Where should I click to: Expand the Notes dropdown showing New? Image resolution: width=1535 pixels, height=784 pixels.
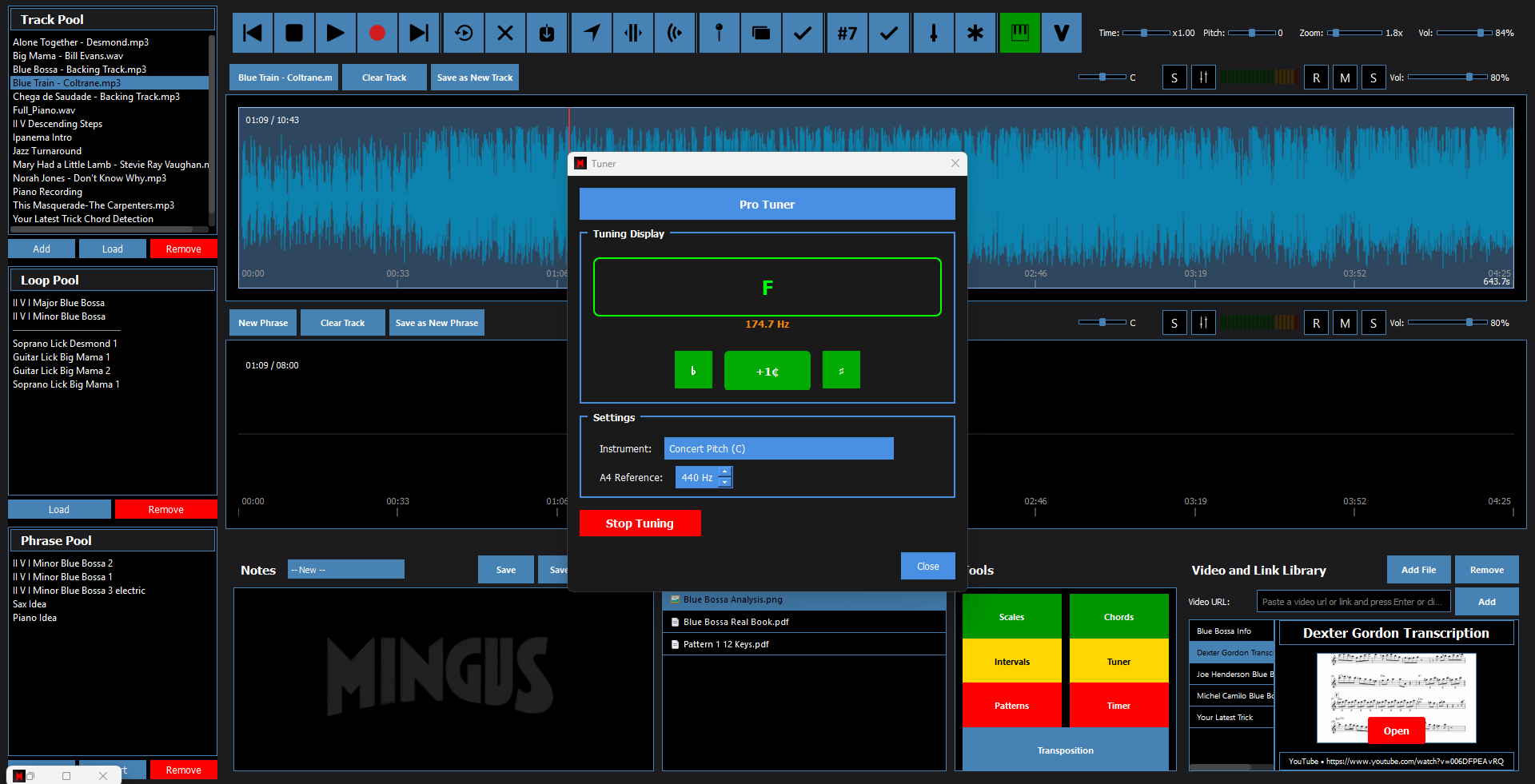click(x=345, y=570)
